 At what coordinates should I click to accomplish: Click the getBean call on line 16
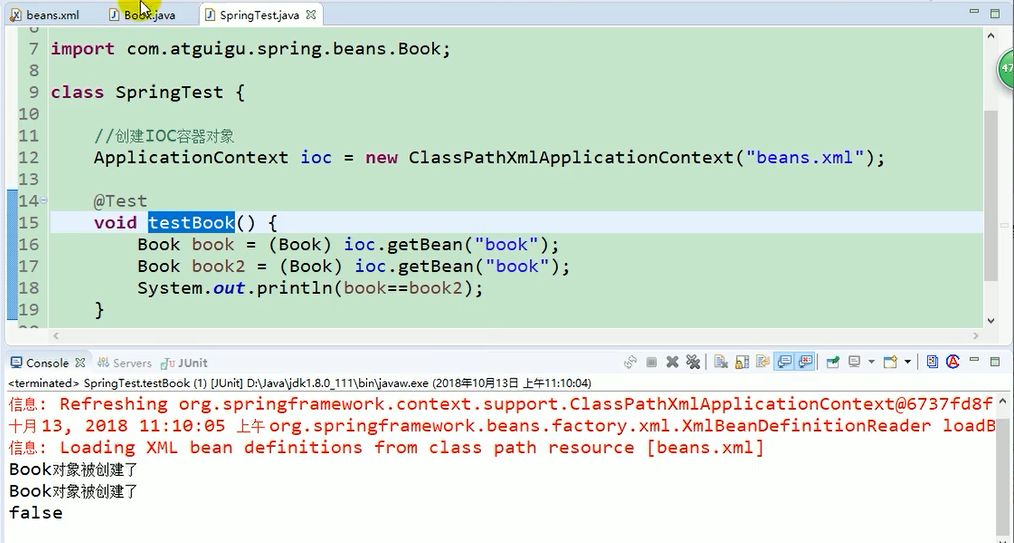(x=451, y=245)
